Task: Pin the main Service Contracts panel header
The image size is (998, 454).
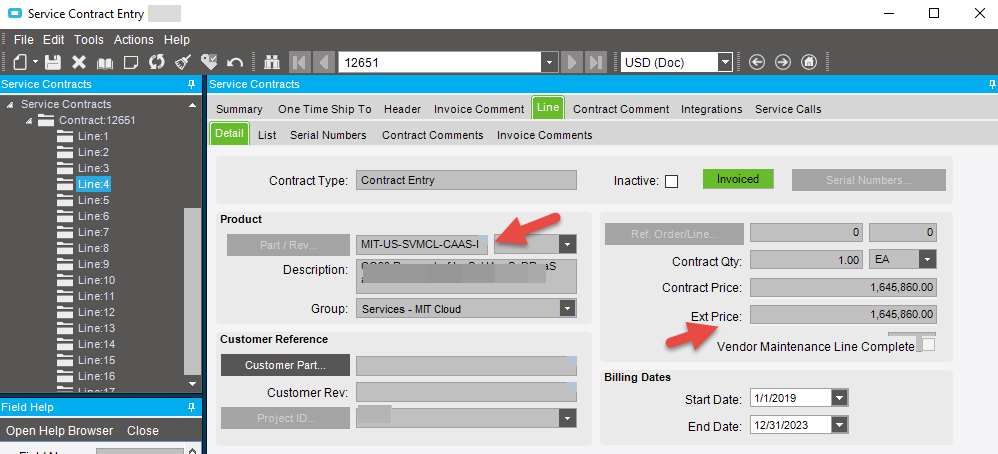Action: [x=992, y=84]
